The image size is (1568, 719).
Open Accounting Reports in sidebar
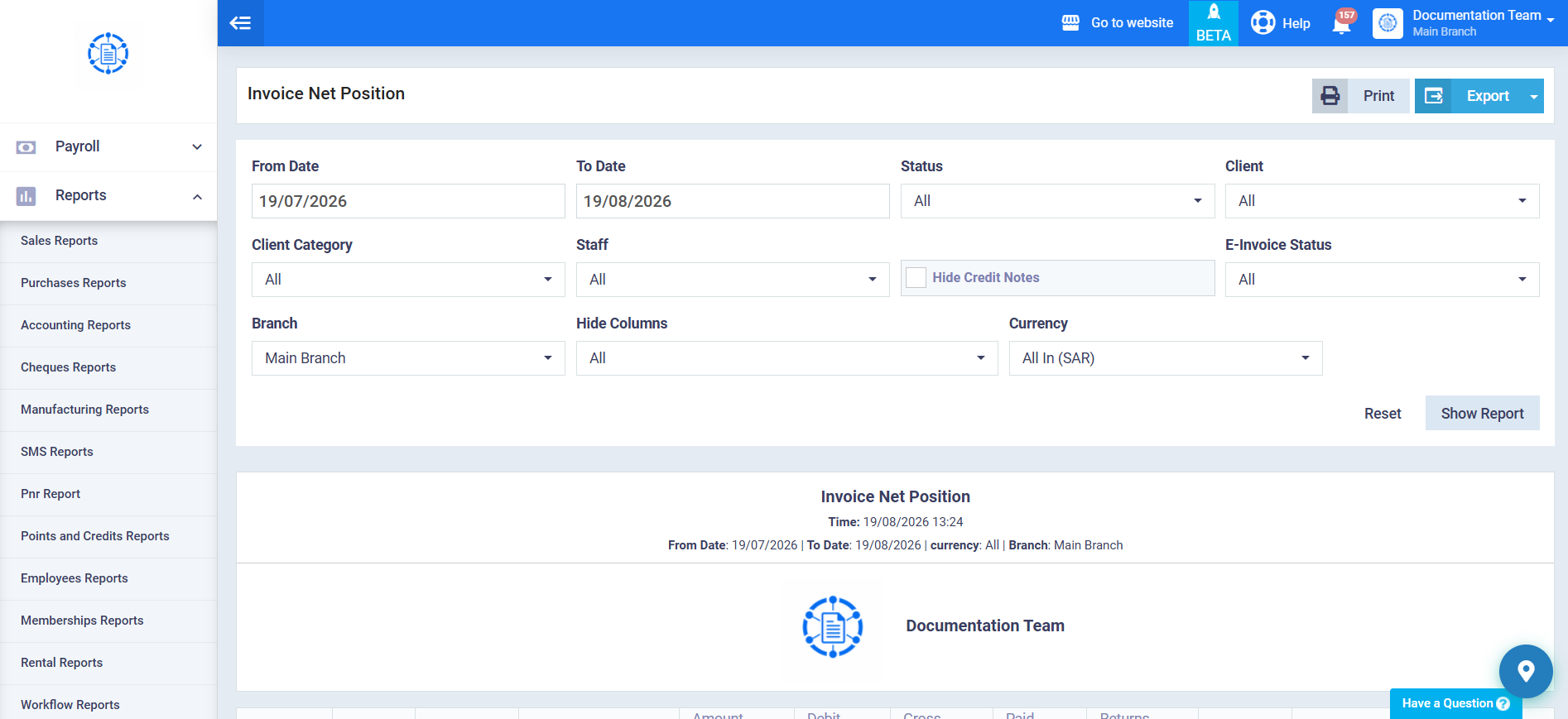pyautogui.click(x=108, y=325)
